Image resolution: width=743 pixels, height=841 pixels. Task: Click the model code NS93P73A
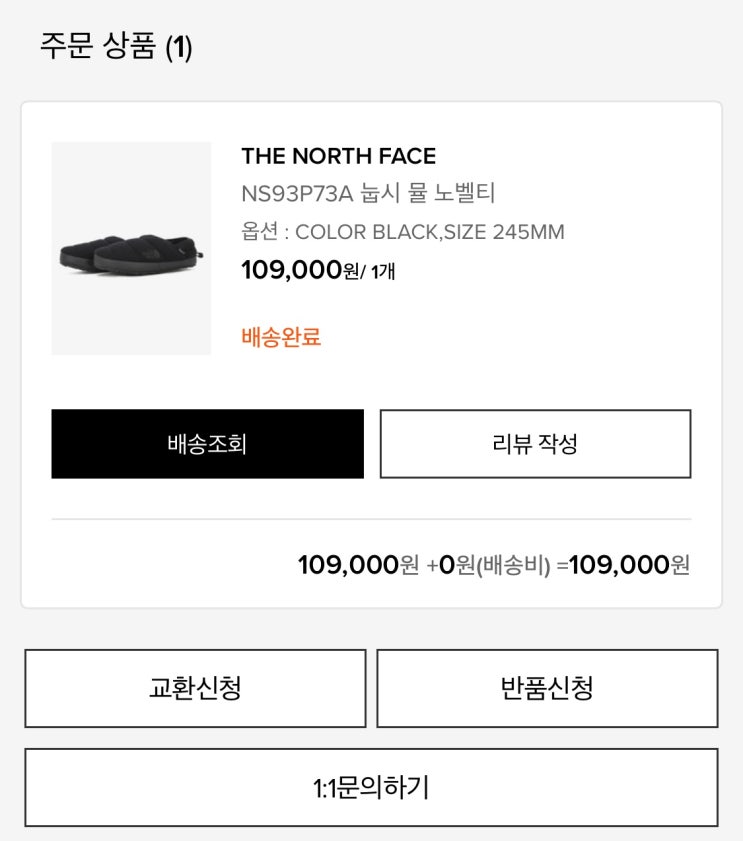pos(298,193)
